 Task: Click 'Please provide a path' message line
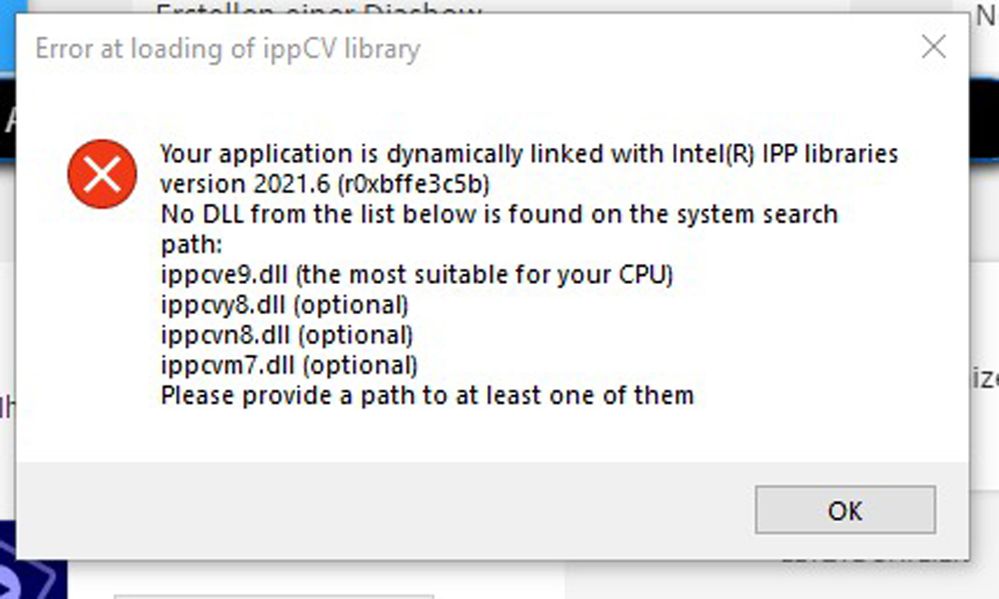427,395
